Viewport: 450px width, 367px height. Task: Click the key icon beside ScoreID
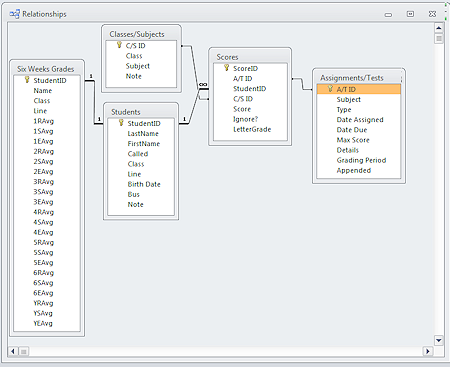coord(227,68)
